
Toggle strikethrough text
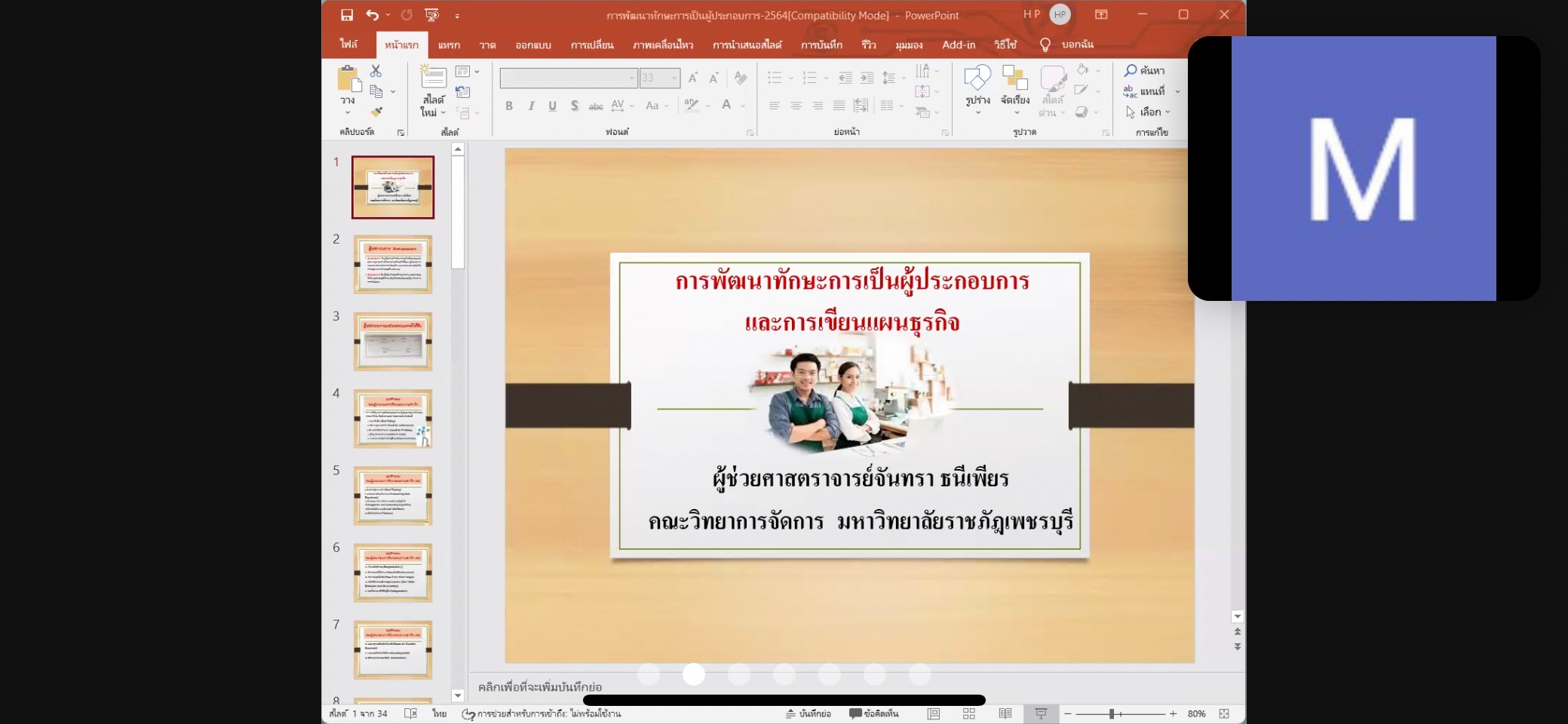point(596,106)
